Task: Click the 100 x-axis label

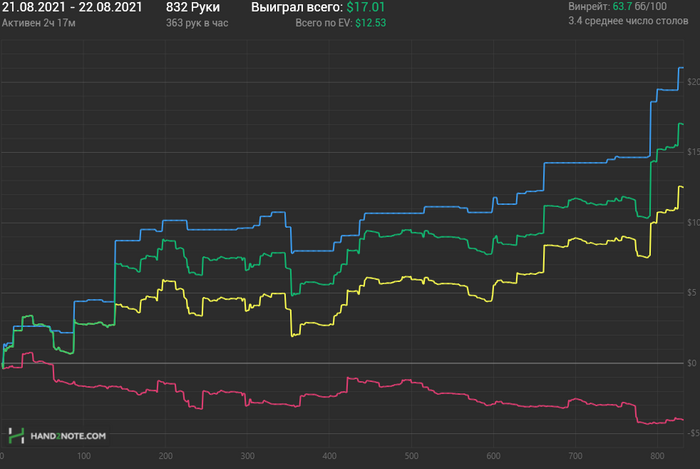Action: [x=83, y=456]
